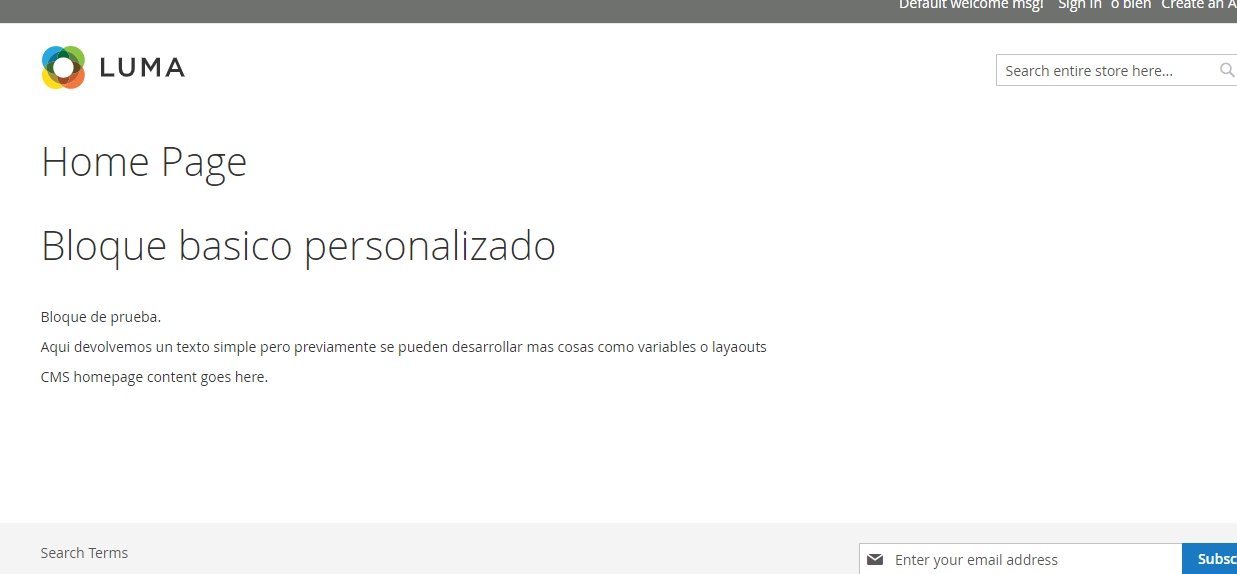The height and width of the screenshot is (574, 1237).
Task: Click the Bloque de prueba text
Action: tap(101, 317)
